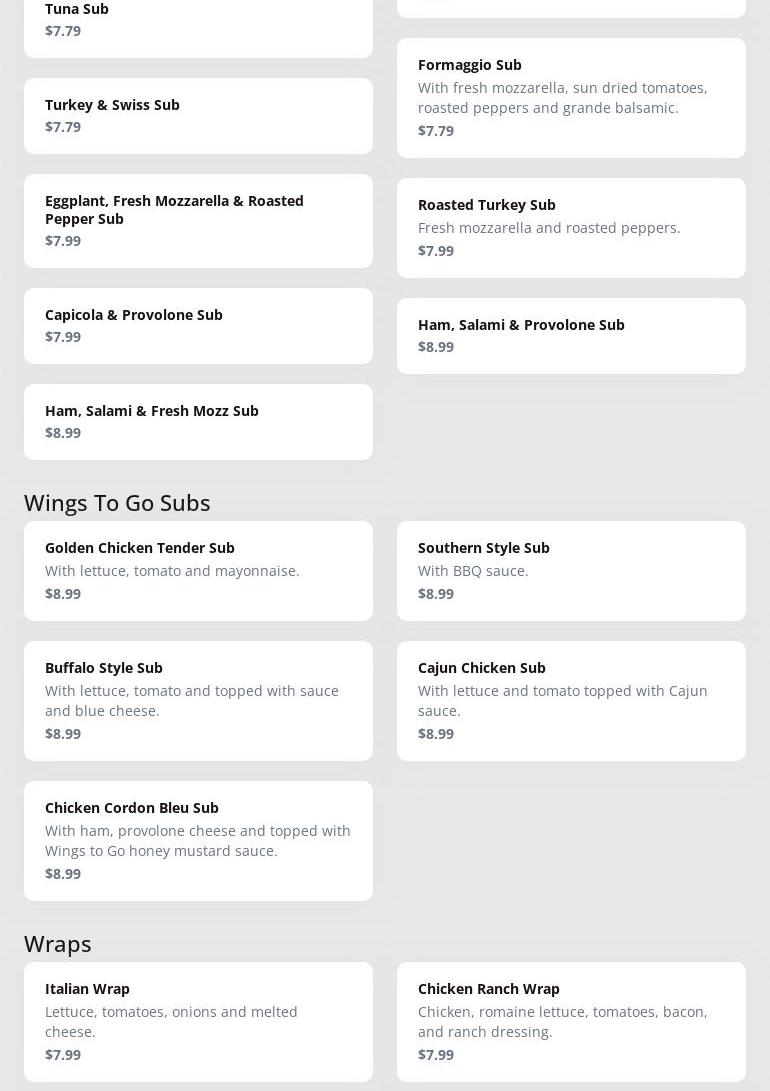The height and width of the screenshot is (1091, 770).
Task: Click the Formaggio Sub description text
Action: tap(562, 98)
